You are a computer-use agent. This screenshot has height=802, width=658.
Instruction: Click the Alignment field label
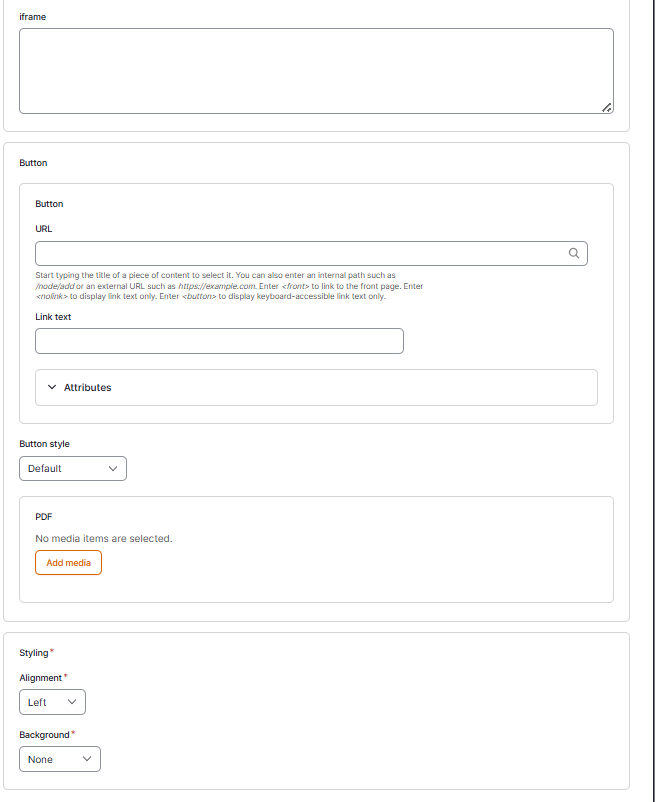(x=40, y=678)
